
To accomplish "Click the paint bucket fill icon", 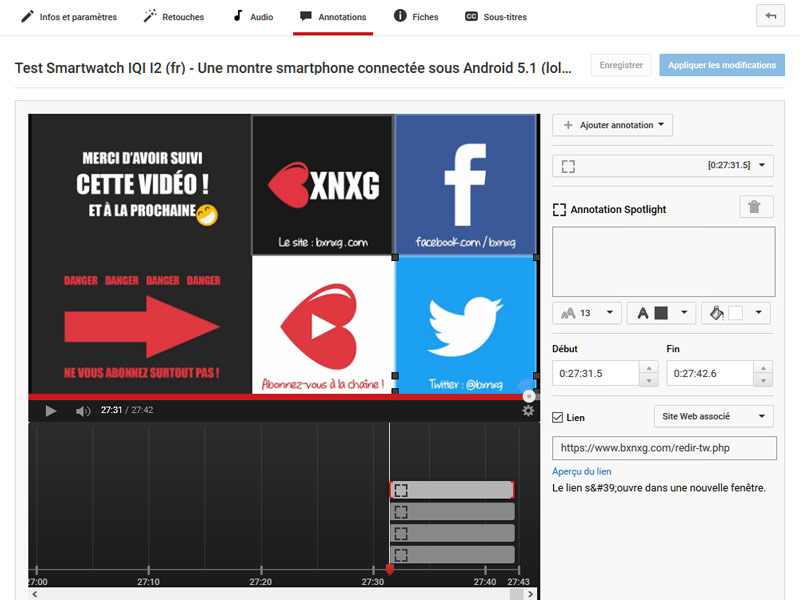I will coord(717,313).
